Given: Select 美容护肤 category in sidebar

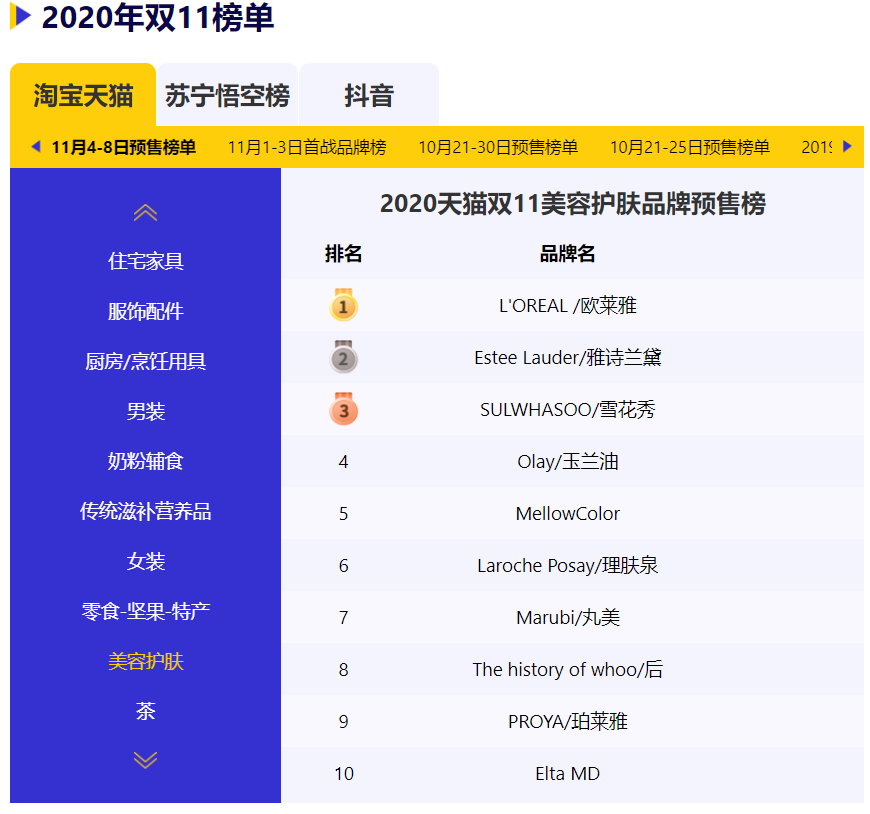Looking at the screenshot, I should coord(146,662).
